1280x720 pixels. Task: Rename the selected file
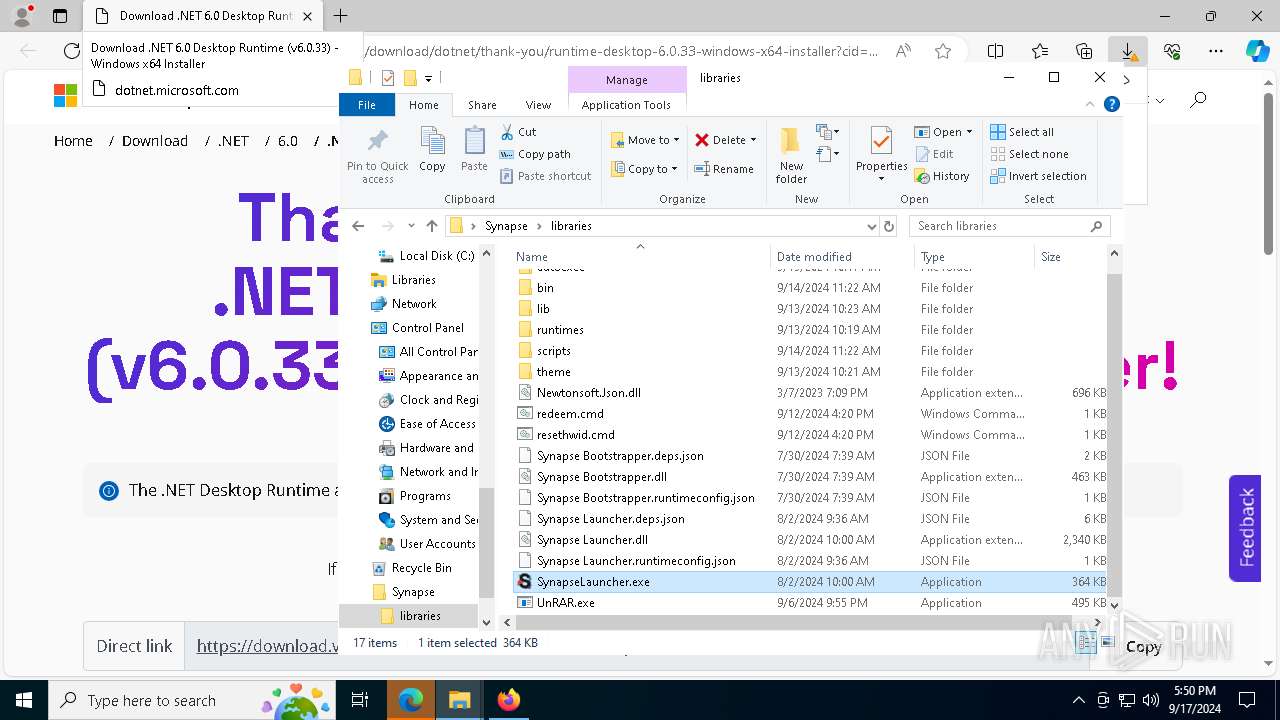click(x=725, y=169)
